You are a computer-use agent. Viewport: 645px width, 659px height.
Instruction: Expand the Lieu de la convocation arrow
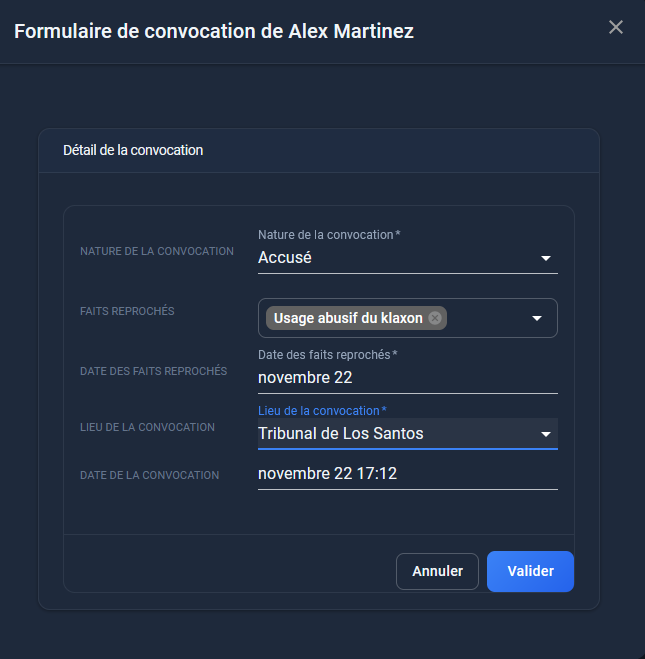coord(546,434)
